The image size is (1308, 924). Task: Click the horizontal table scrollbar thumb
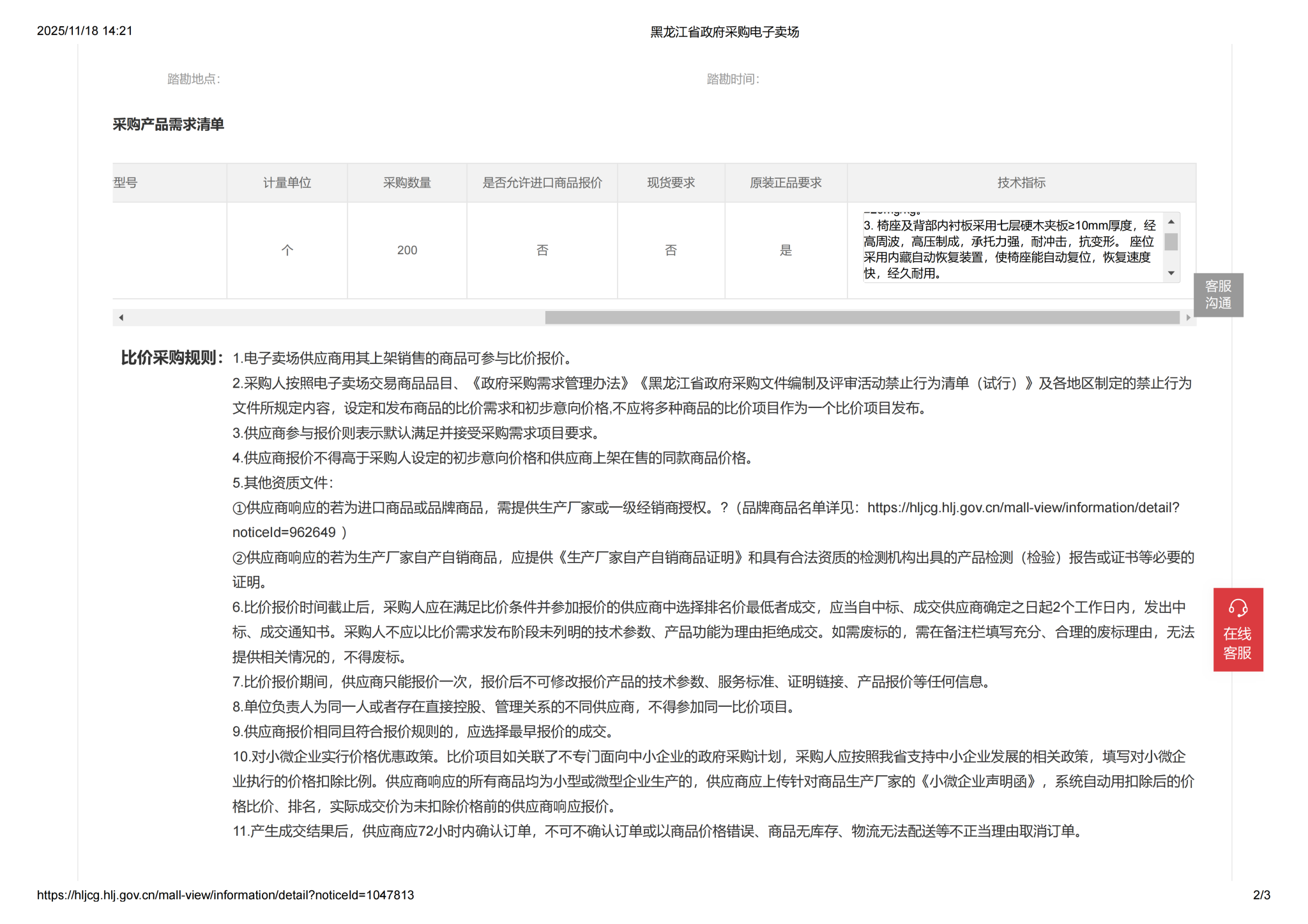coord(862,317)
